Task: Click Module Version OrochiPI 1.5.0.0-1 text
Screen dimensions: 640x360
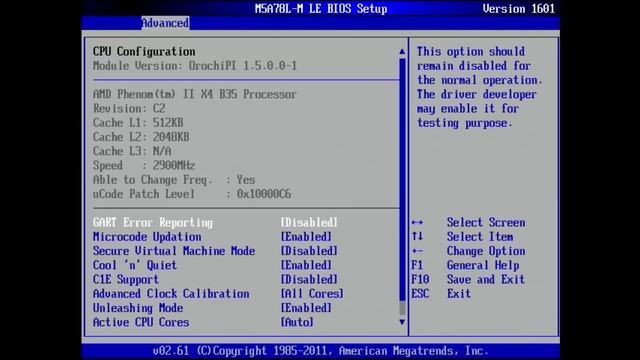Action: [195, 66]
